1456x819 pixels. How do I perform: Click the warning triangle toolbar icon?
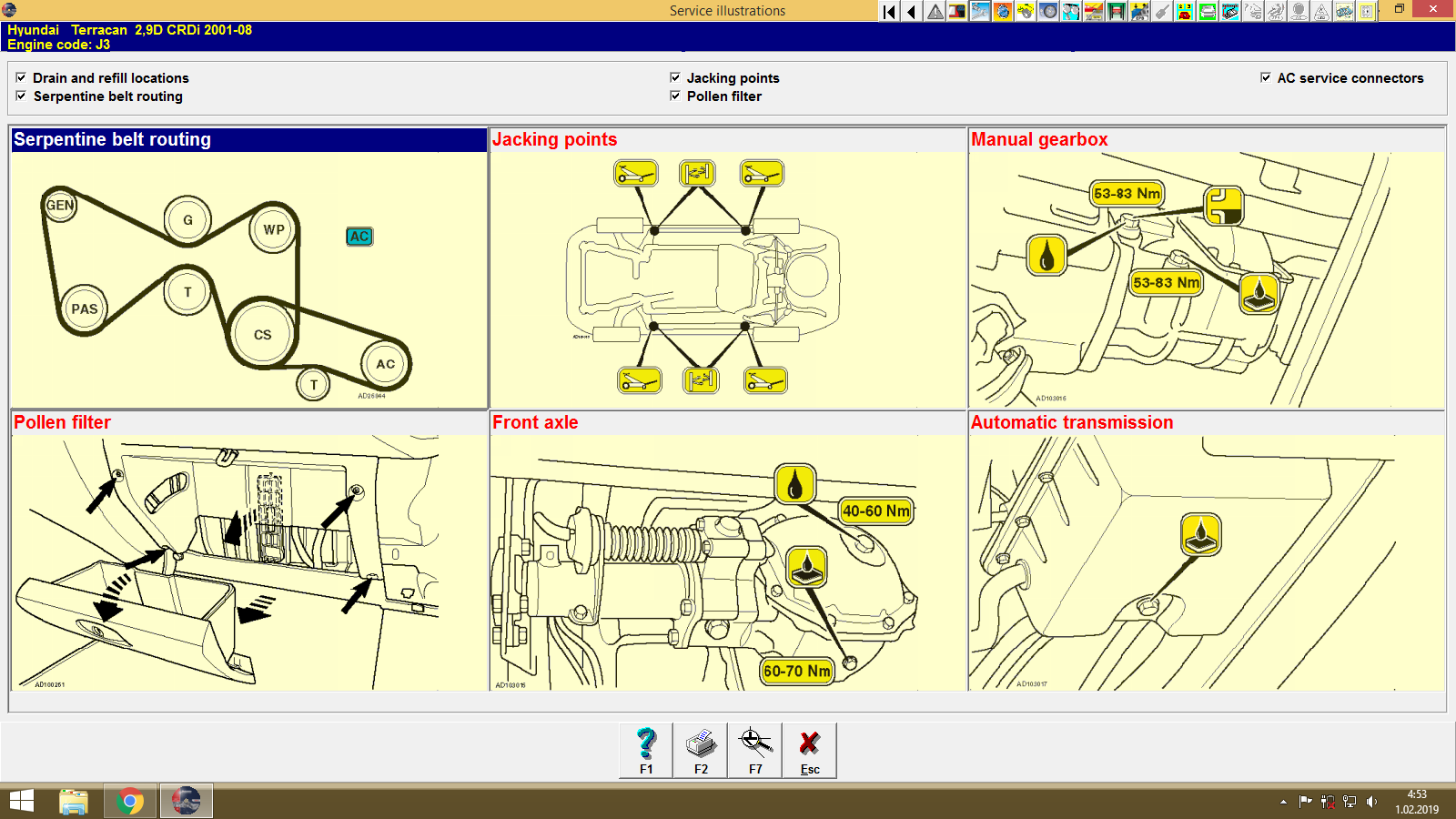point(934,11)
